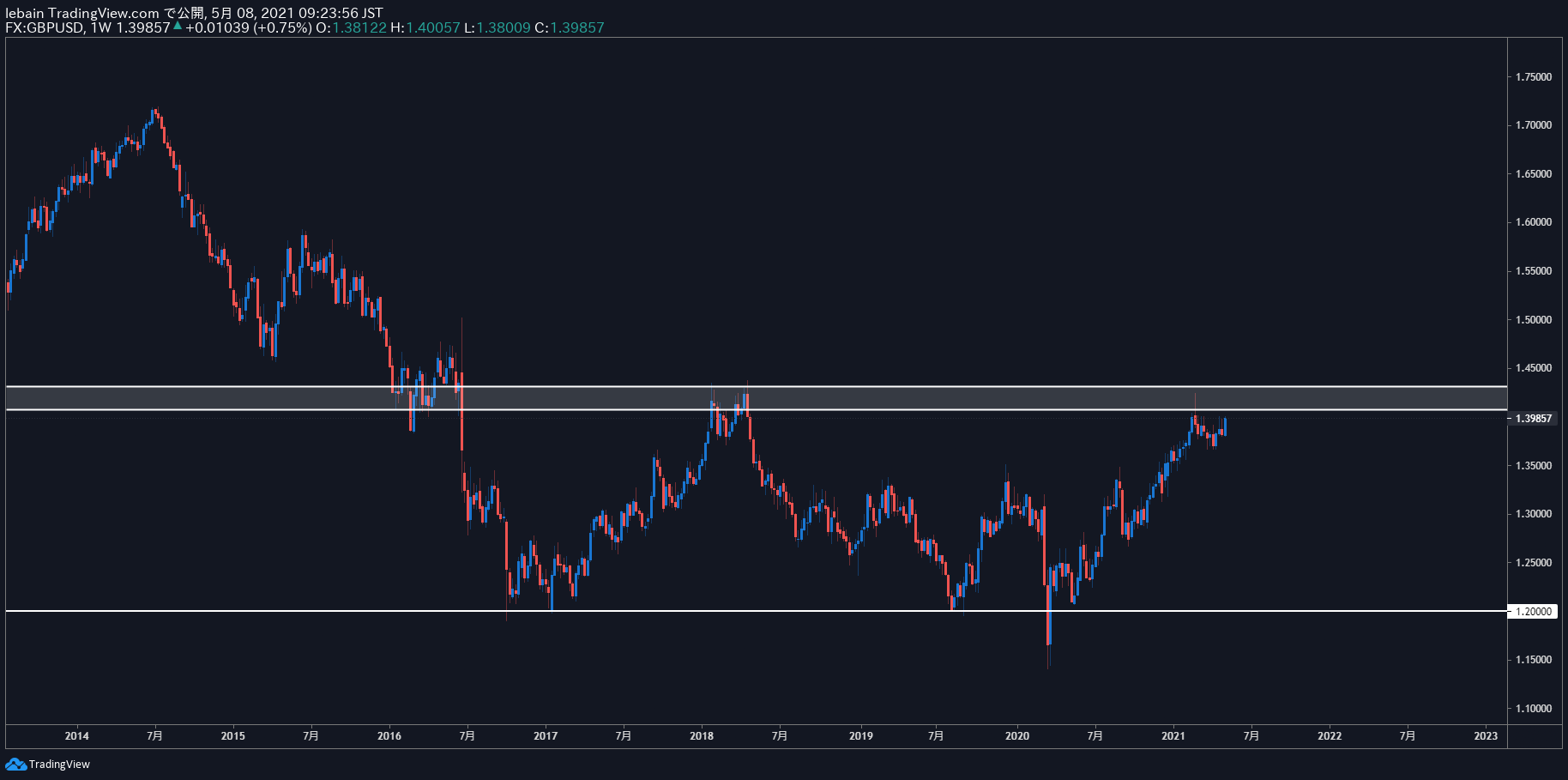Click the 1.15000 price axis label
Screen dimensions: 1568x780
(x=1534, y=660)
